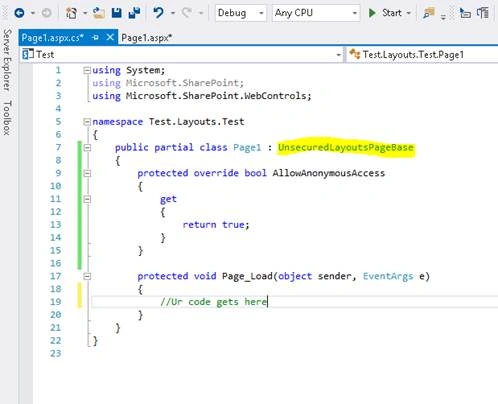The width and height of the screenshot is (498, 404).
Task: Open the Test.Layouts.Test.Page1 type dropdown
Action: pos(423,54)
